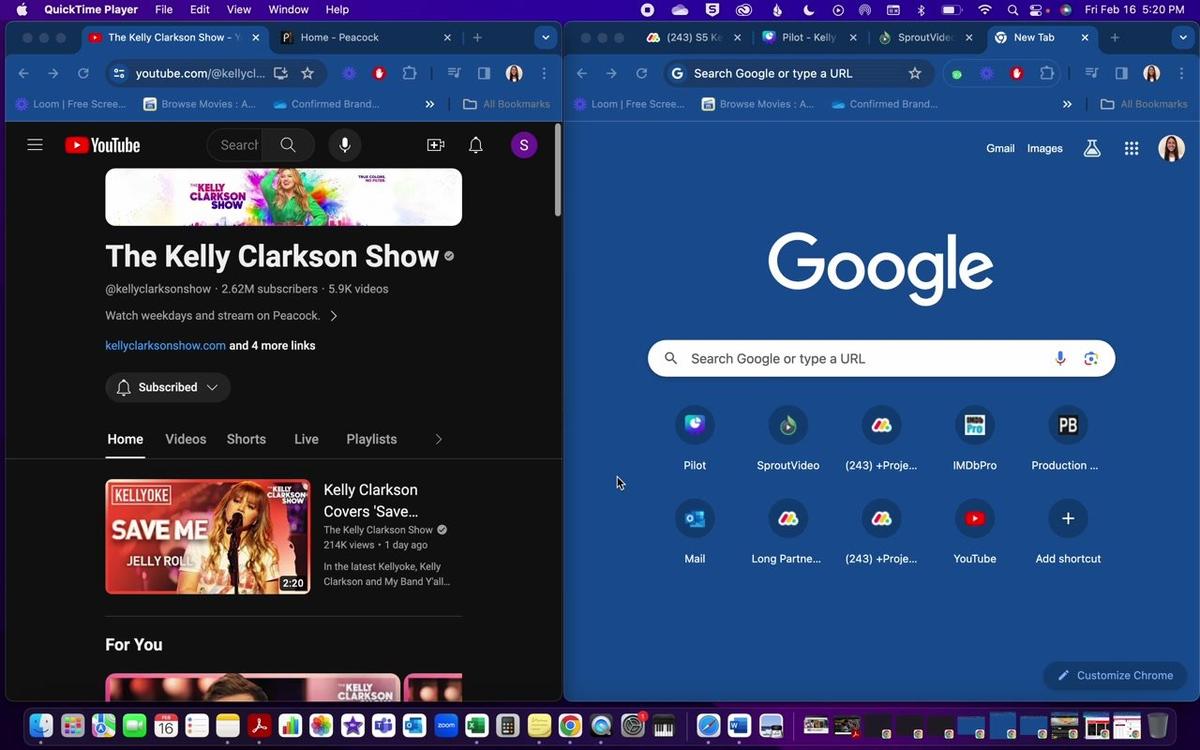The width and height of the screenshot is (1200, 750).
Task: Bookmark YouTube page with star icon
Action: [x=308, y=73]
